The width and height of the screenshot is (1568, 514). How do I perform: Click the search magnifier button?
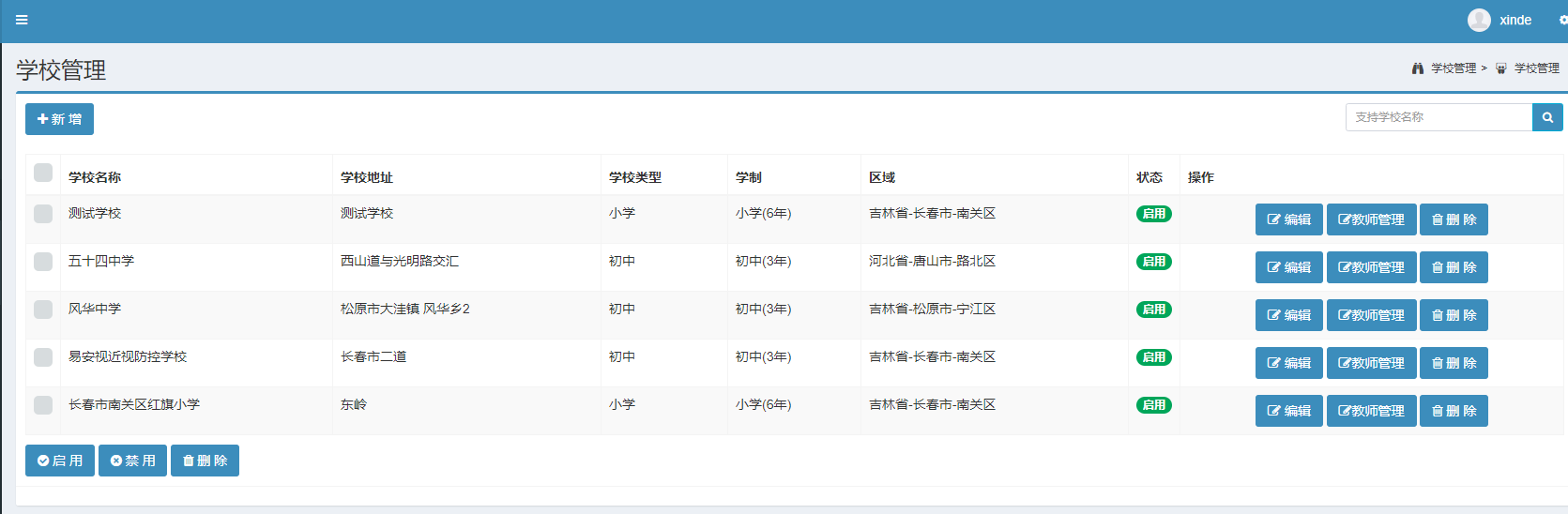[1547, 117]
